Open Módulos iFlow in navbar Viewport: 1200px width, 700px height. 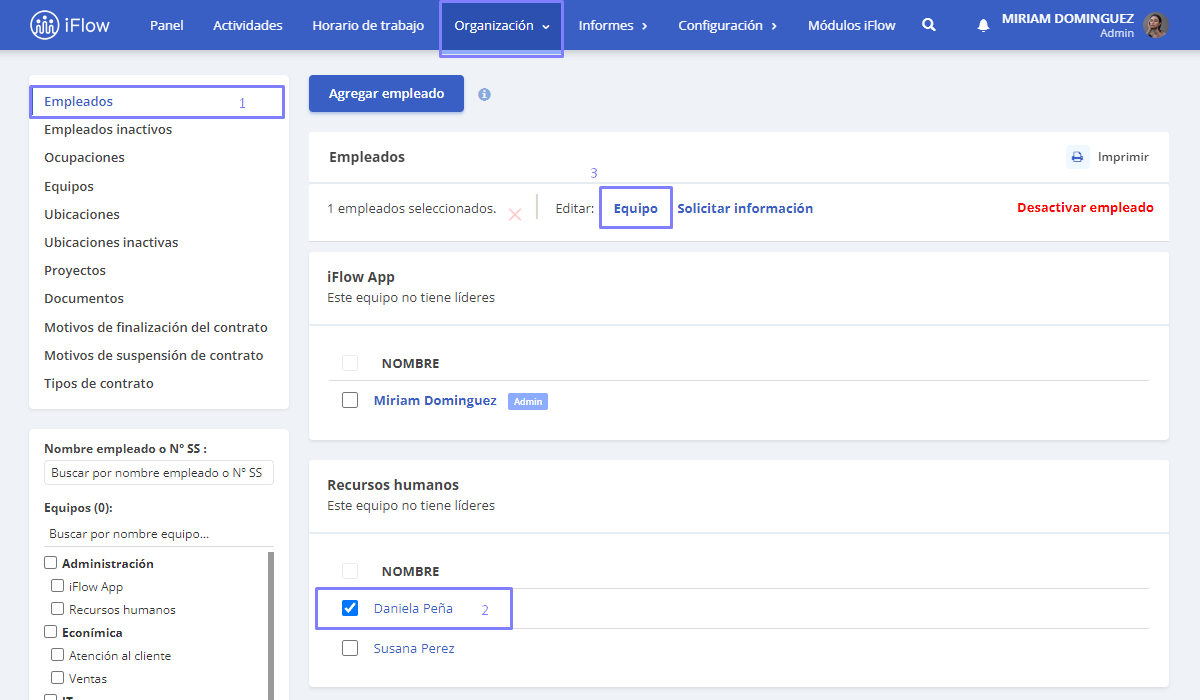point(852,26)
